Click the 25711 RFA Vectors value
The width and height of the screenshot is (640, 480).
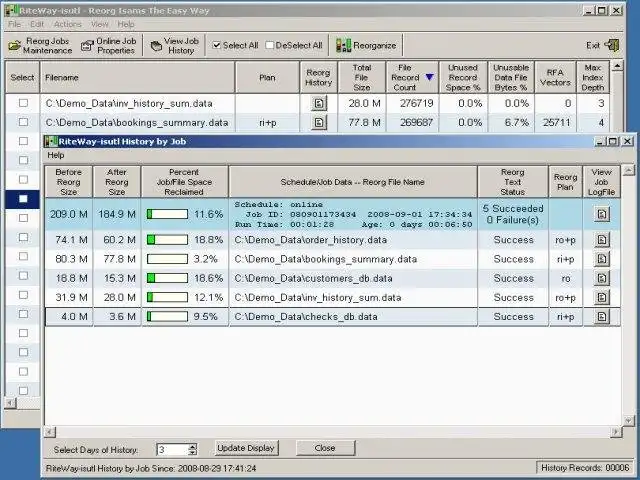tap(556, 122)
